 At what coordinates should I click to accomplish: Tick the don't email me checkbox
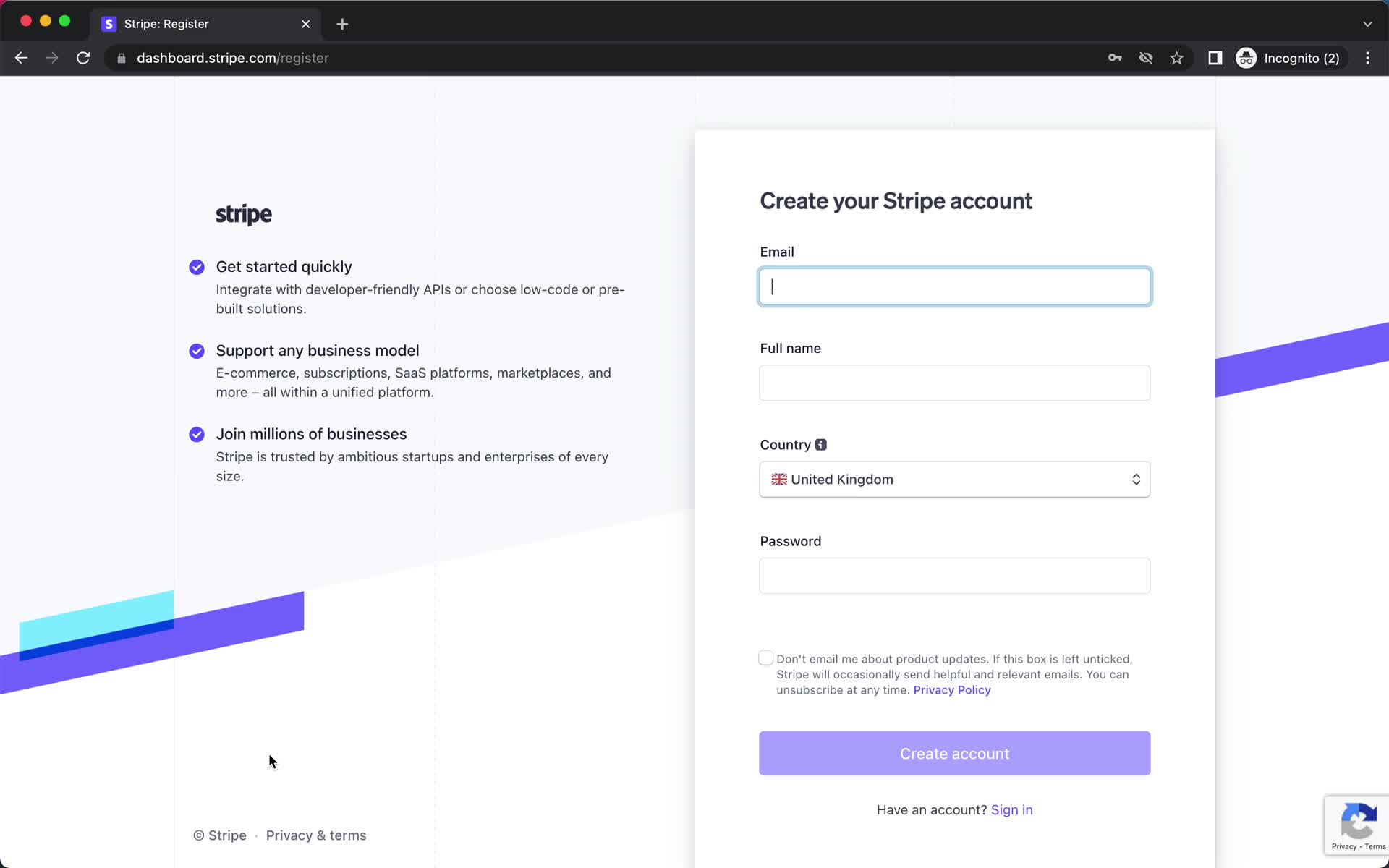(x=766, y=658)
